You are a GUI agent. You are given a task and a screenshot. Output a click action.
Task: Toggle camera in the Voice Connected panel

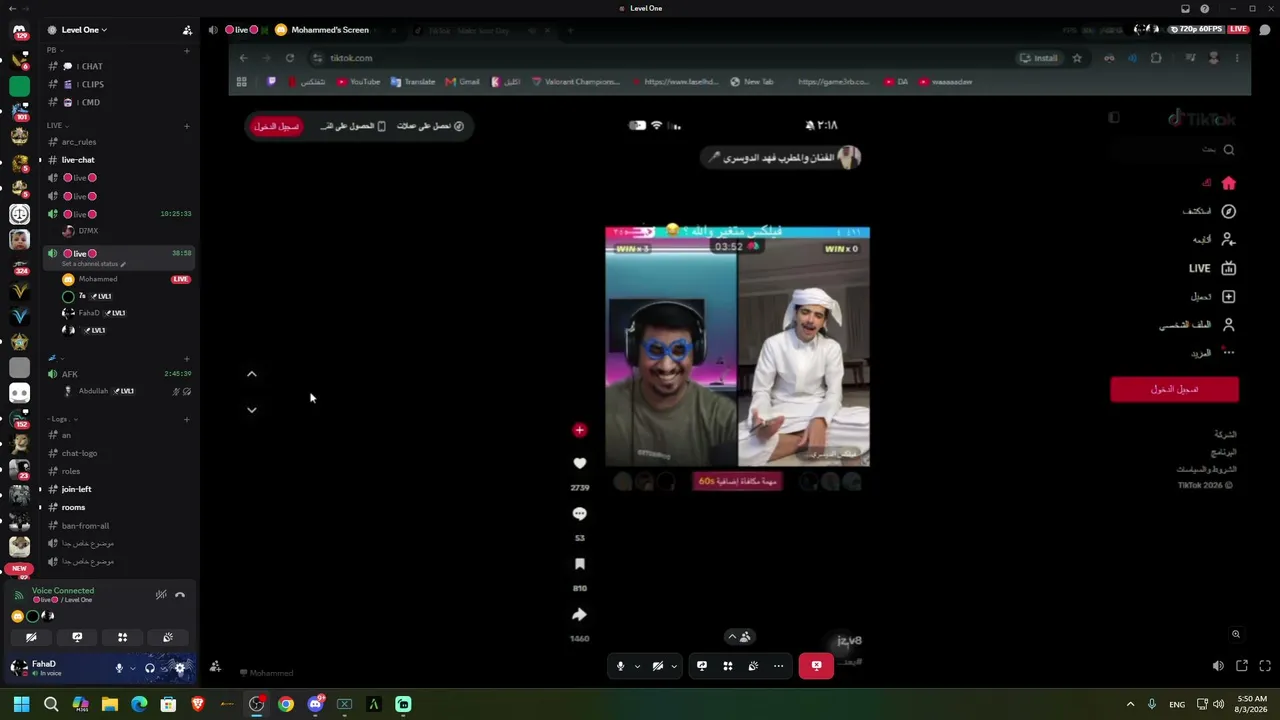[31, 637]
